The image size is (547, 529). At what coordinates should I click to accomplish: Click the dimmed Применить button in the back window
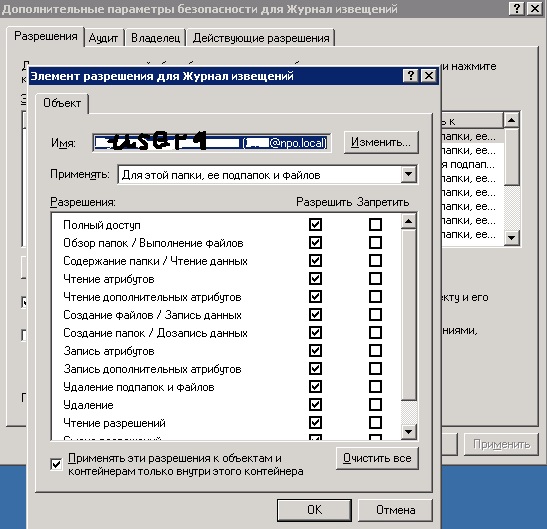tap(501, 444)
